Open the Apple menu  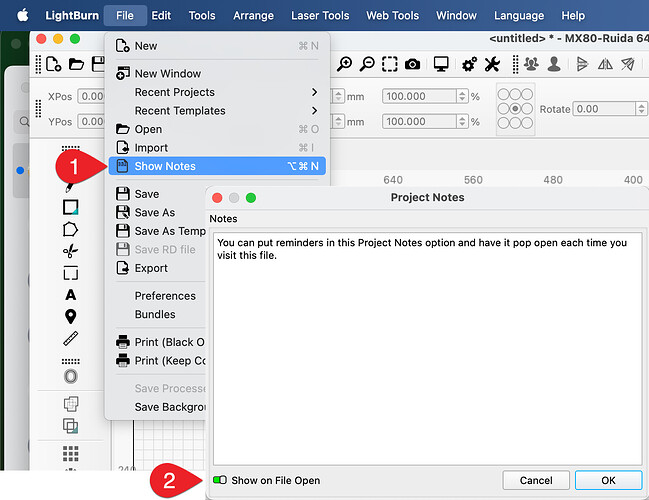click(23, 15)
